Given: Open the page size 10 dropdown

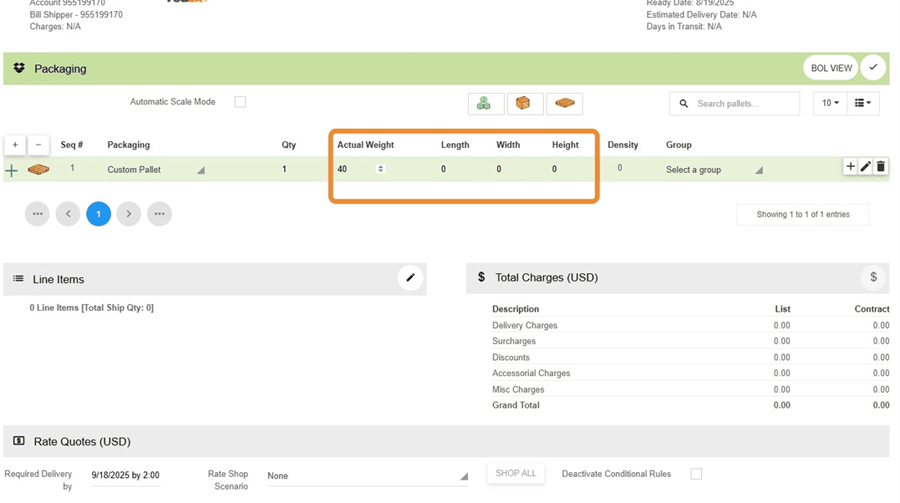Looking at the screenshot, I should (830, 103).
